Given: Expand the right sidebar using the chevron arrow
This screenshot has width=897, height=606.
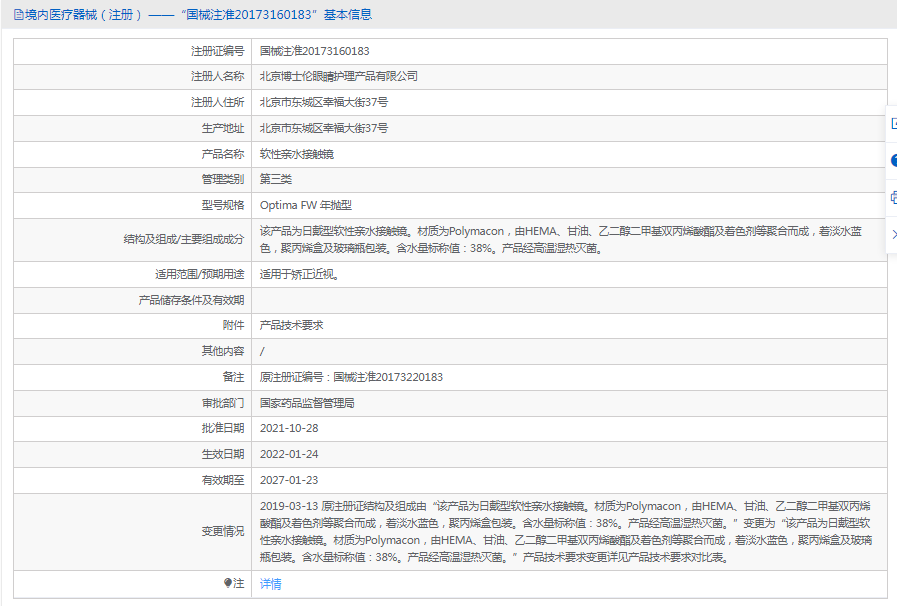Looking at the screenshot, I should [892, 234].
